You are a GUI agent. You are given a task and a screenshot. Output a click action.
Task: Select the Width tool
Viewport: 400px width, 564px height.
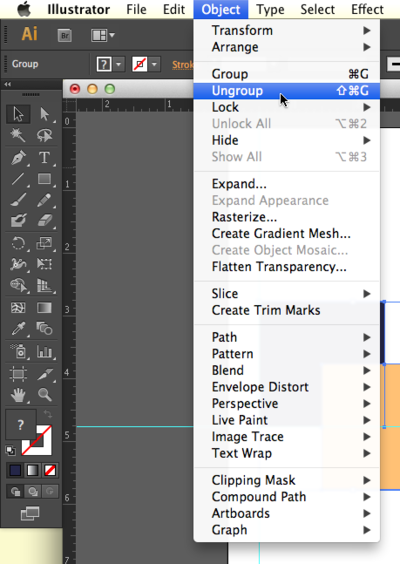coord(18,264)
